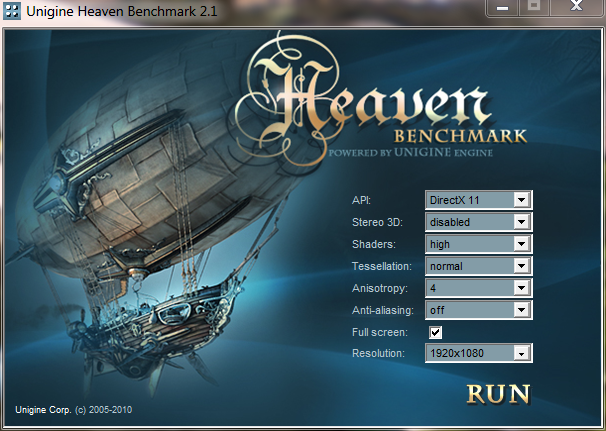Uncheck the Full screen checkbox
Image resolution: width=606 pixels, height=431 pixels.
click(436, 332)
